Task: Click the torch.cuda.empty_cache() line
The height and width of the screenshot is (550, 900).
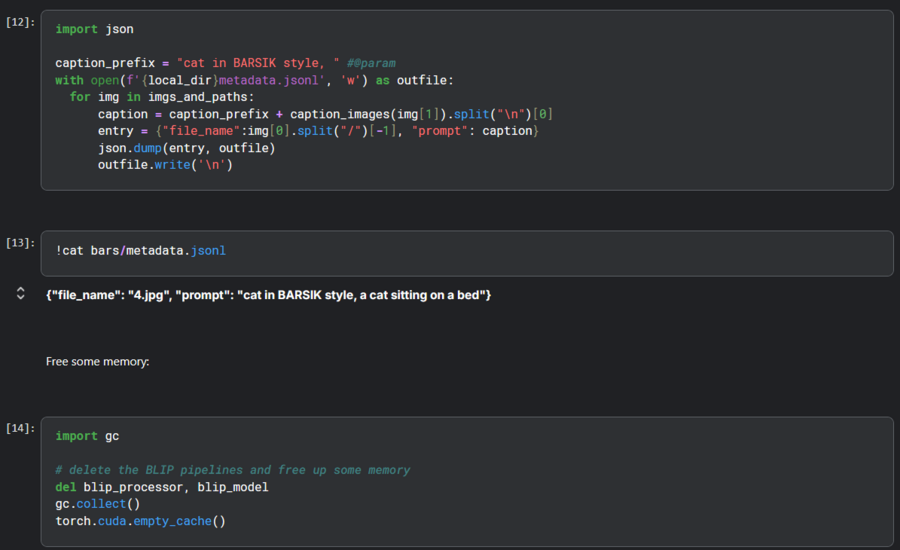Action: 140,521
